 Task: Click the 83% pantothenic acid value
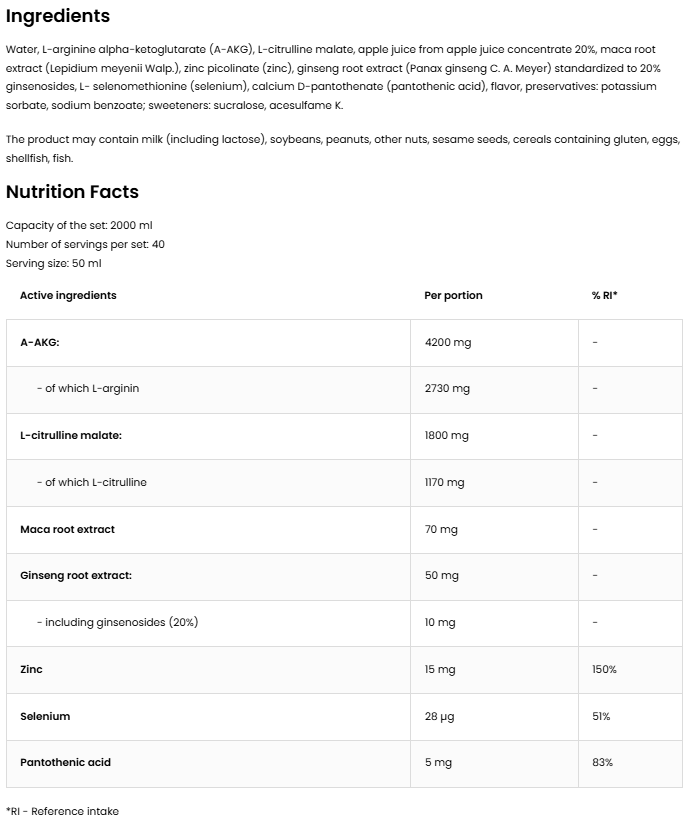[602, 762]
